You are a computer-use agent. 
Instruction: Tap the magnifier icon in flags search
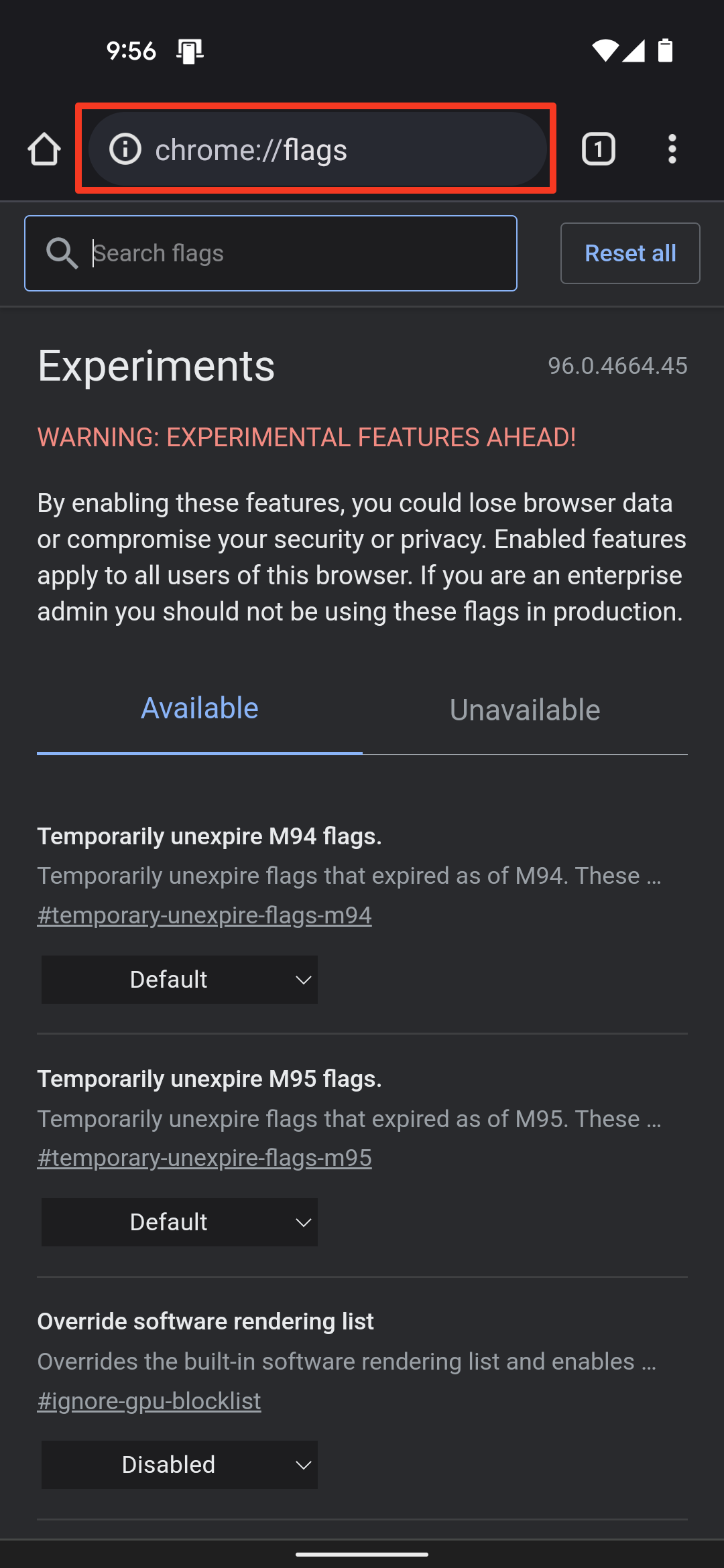pyautogui.click(x=62, y=253)
